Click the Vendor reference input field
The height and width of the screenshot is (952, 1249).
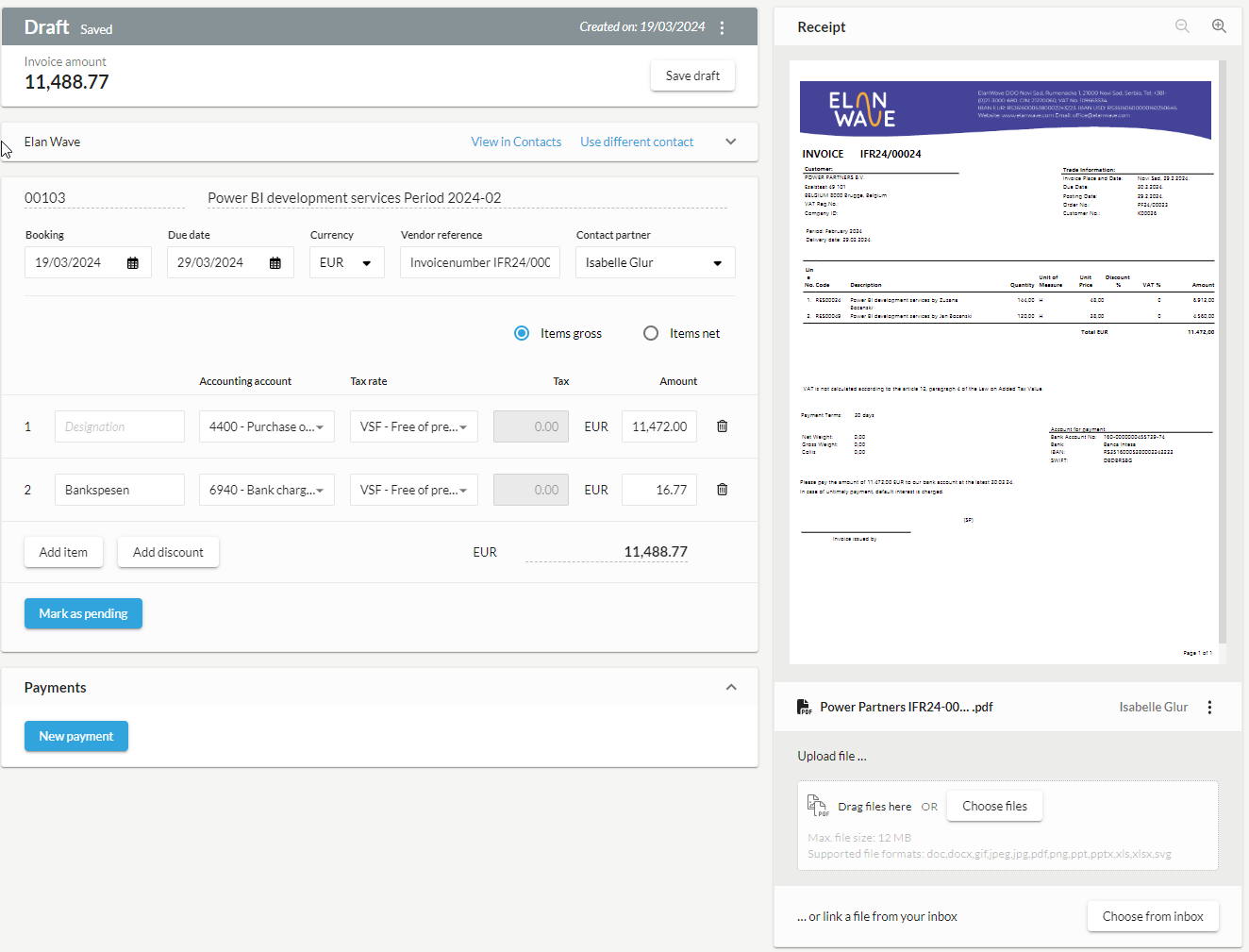tap(480, 262)
